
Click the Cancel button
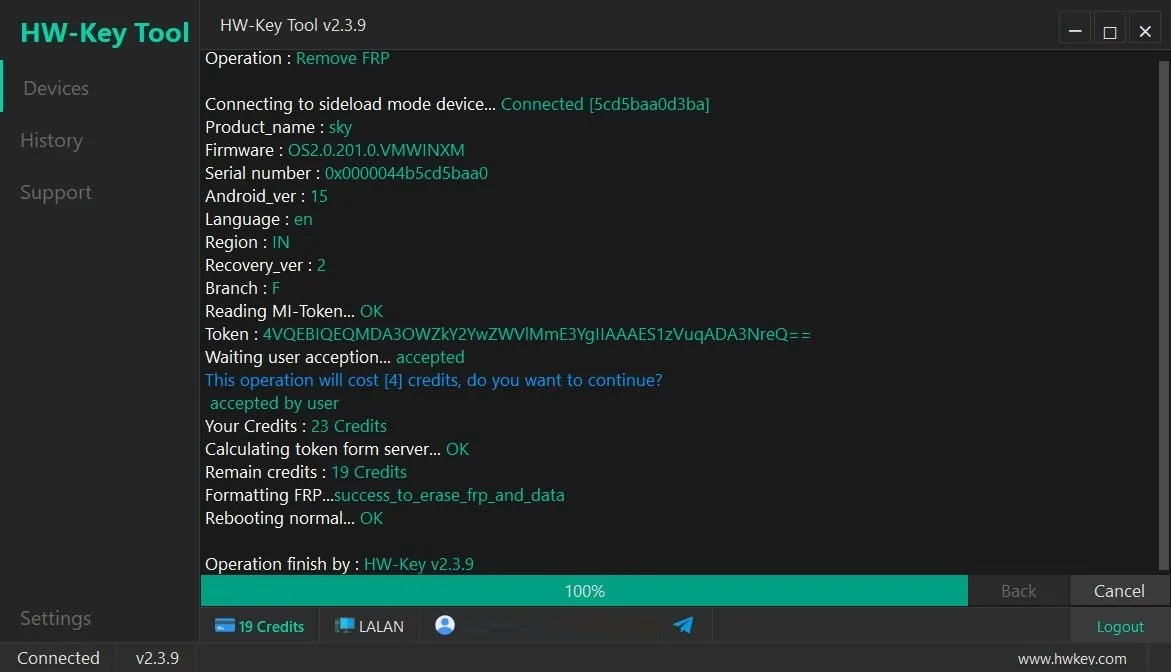coord(1119,591)
